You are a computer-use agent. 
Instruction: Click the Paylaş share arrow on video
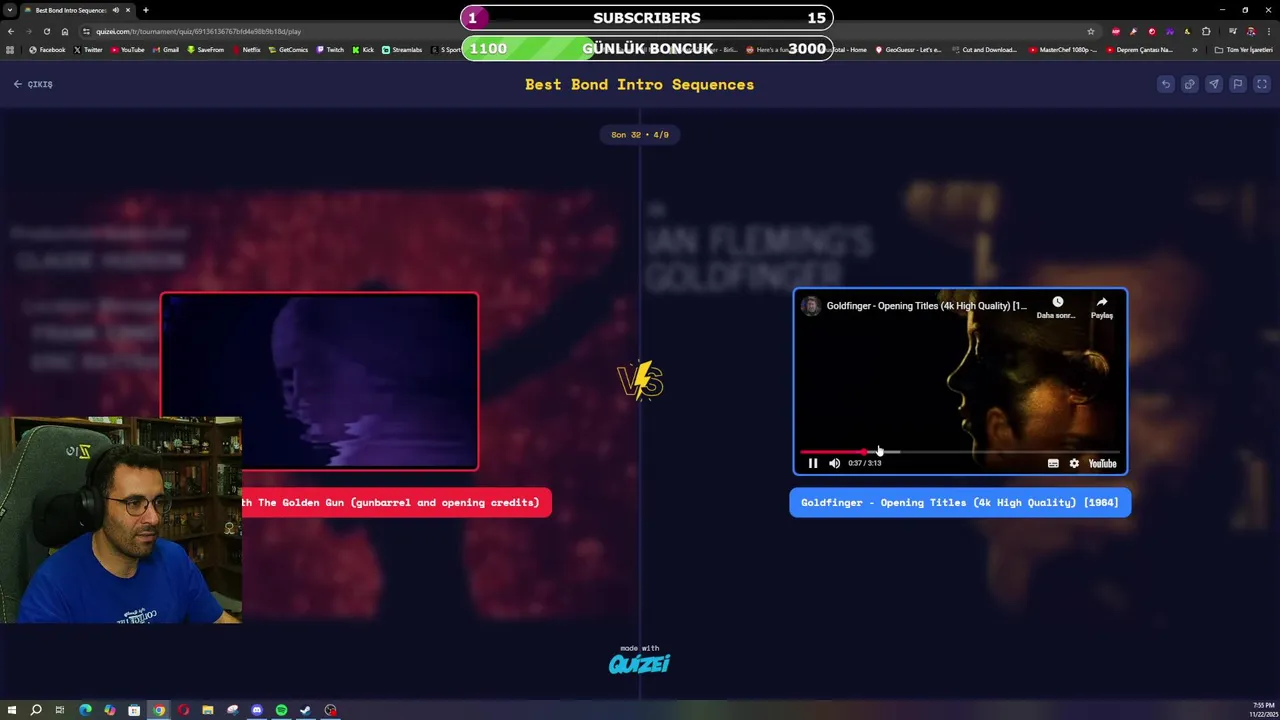1101,302
